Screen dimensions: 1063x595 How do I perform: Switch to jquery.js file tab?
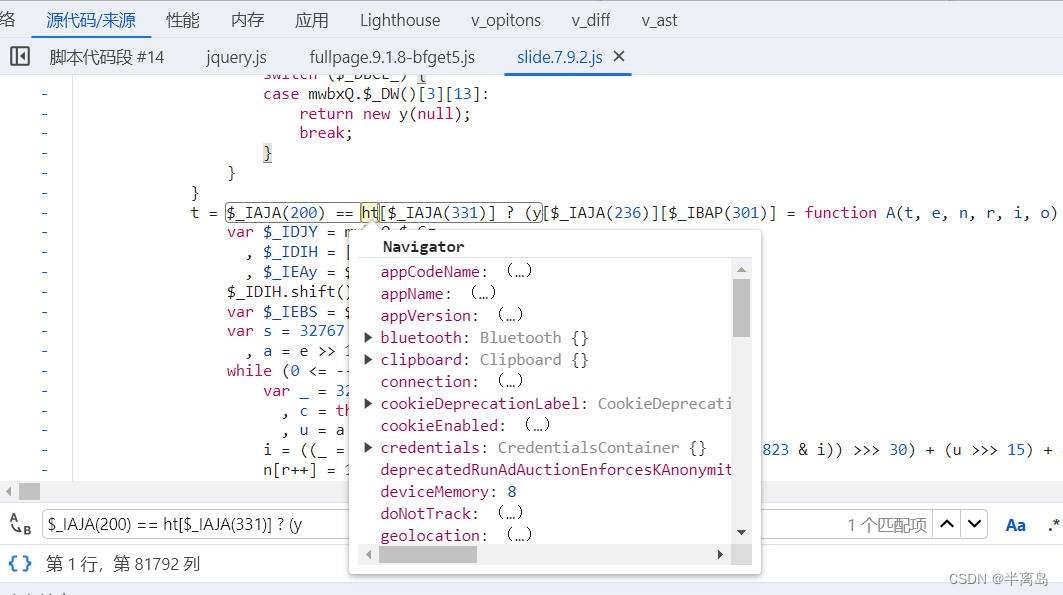point(236,57)
